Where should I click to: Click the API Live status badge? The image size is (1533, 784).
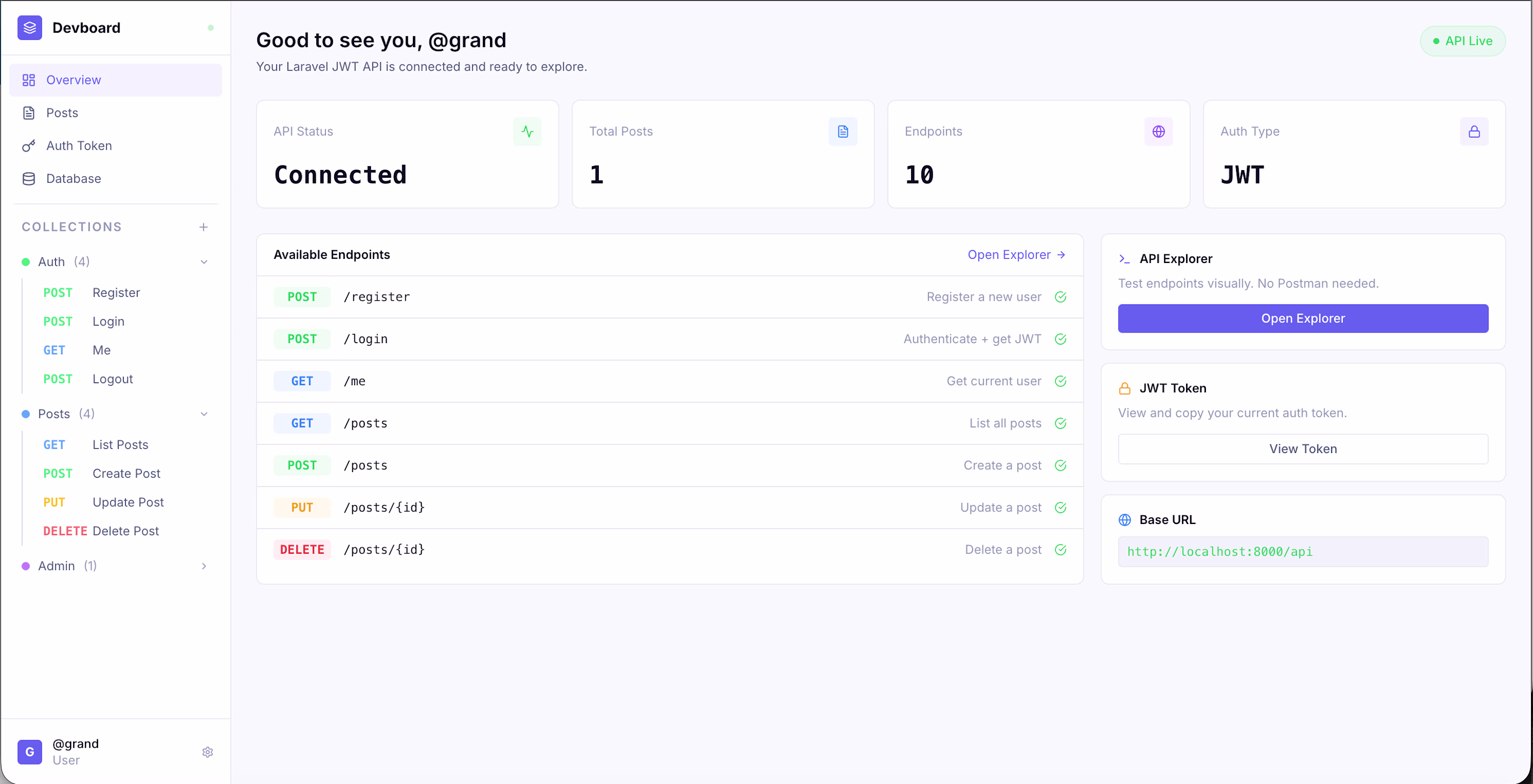point(1462,41)
